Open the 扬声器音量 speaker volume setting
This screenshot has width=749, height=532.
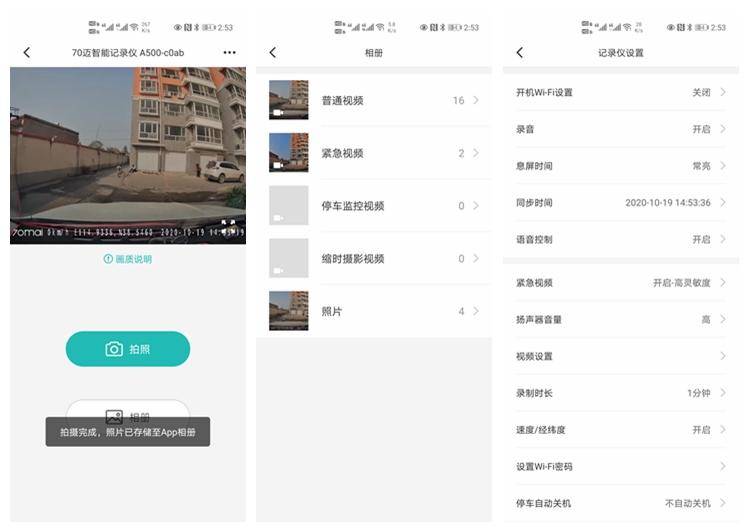pyautogui.click(x=621, y=319)
